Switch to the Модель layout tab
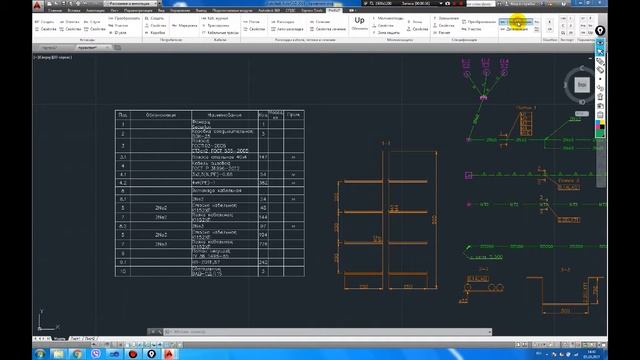The height and width of the screenshot is (360, 640). click(59, 339)
